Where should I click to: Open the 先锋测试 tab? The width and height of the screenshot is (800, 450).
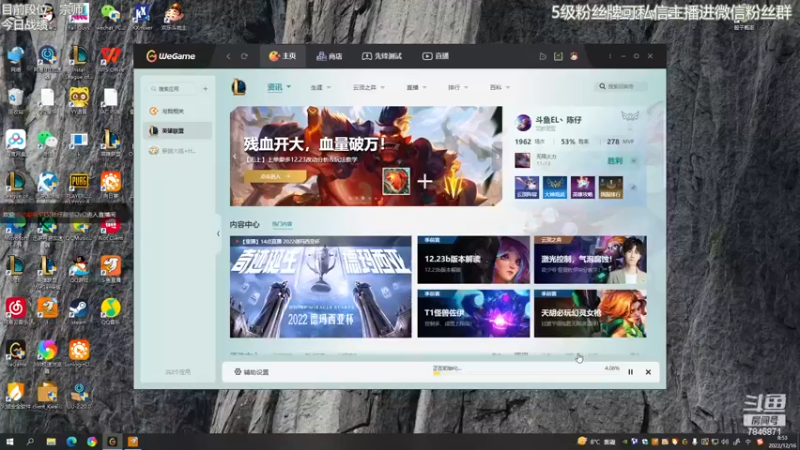tap(382, 56)
